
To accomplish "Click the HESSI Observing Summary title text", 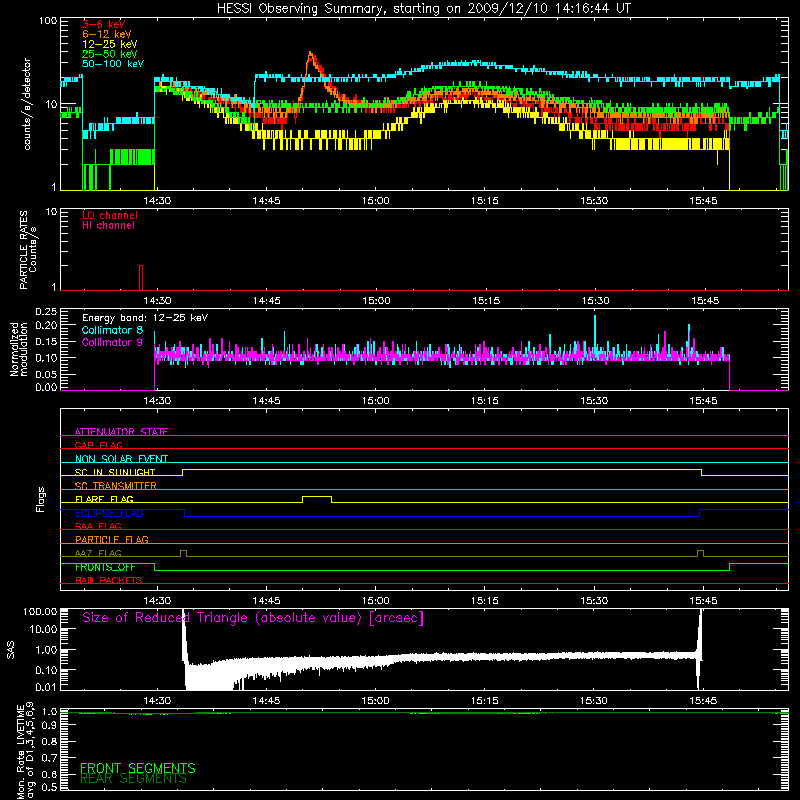I will click(x=423, y=9).
